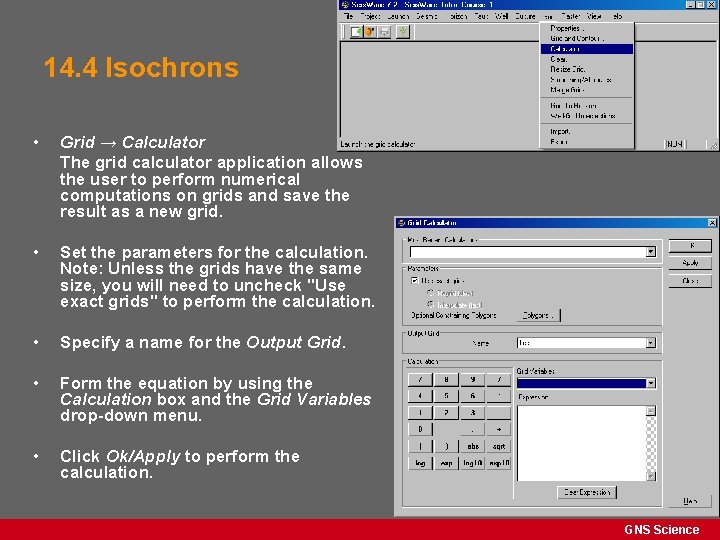The height and width of the screenshot is (540, 720).
Task: Click the sqrt function key
Action: (499, 446)
